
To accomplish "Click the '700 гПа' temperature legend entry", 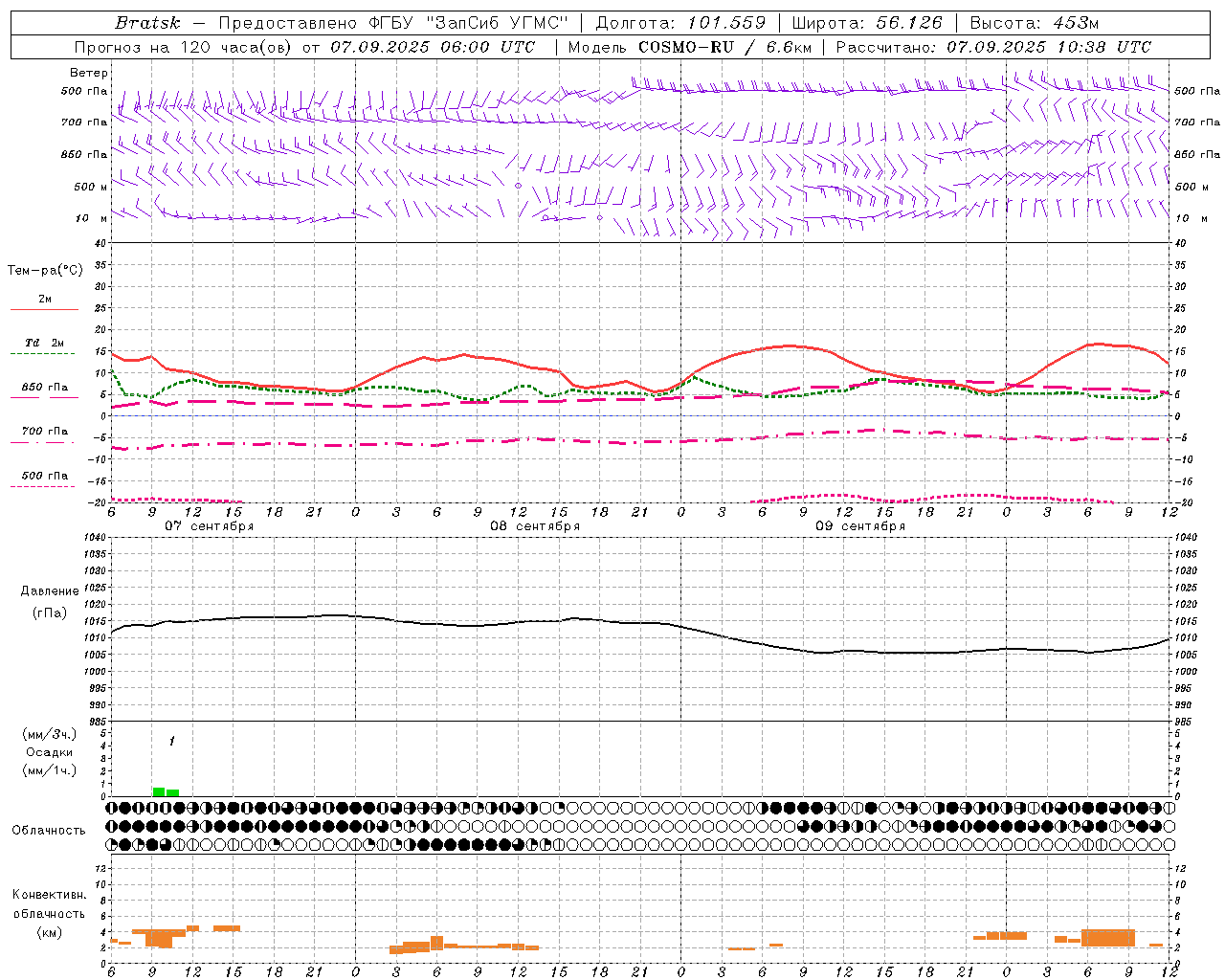I will click(45, 432).
